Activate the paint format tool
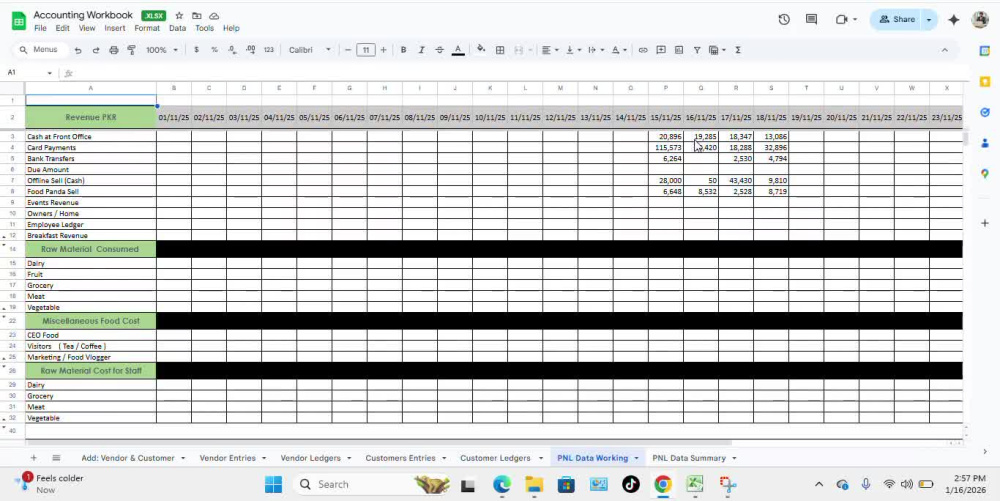 pyautogui.click(x=131, y=50)
